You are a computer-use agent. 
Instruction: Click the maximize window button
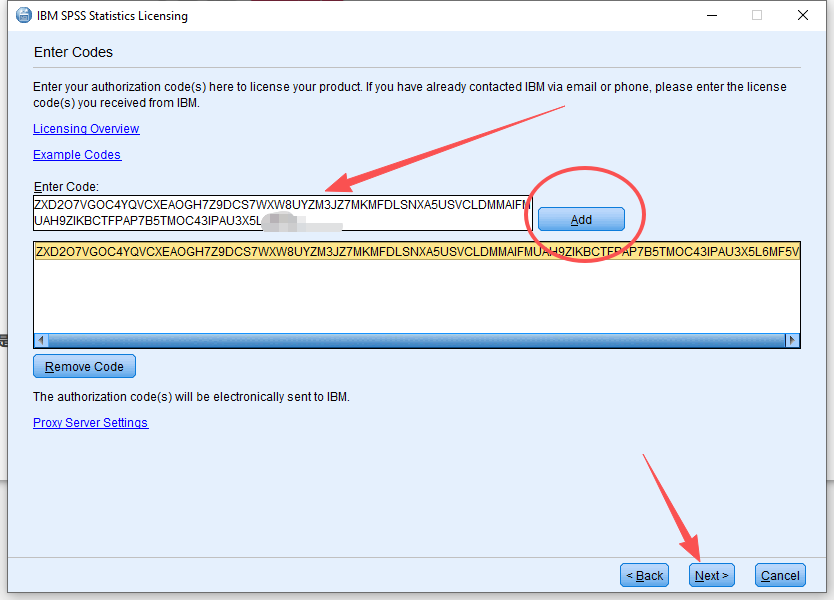click(x=757, y=16)
